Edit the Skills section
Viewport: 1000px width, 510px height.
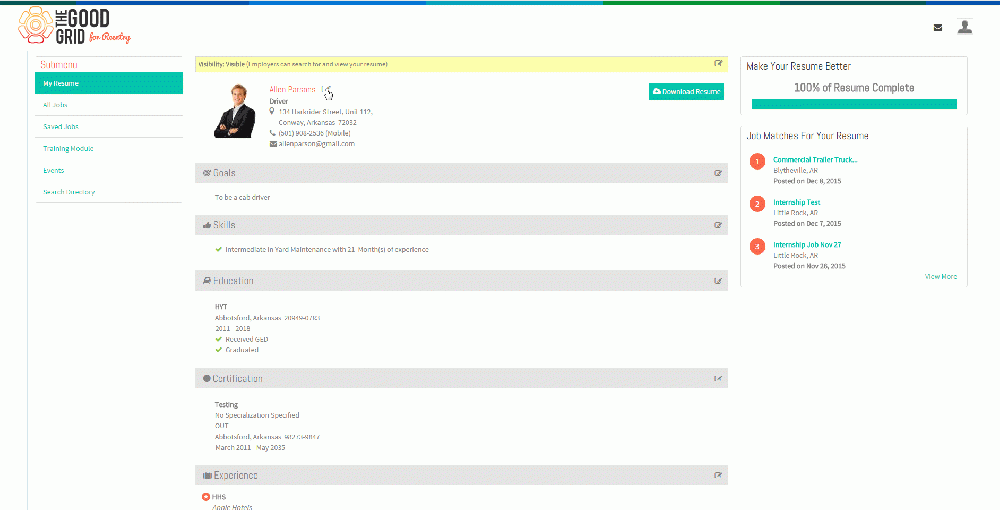[x=719, y=225]
